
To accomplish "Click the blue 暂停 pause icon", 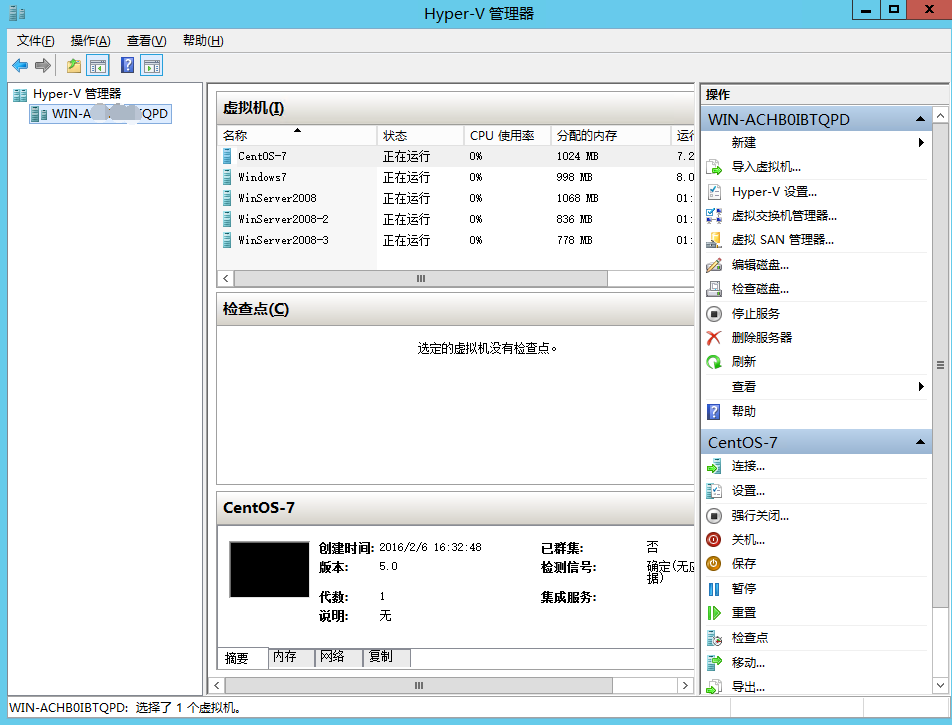I will (714, 589).
